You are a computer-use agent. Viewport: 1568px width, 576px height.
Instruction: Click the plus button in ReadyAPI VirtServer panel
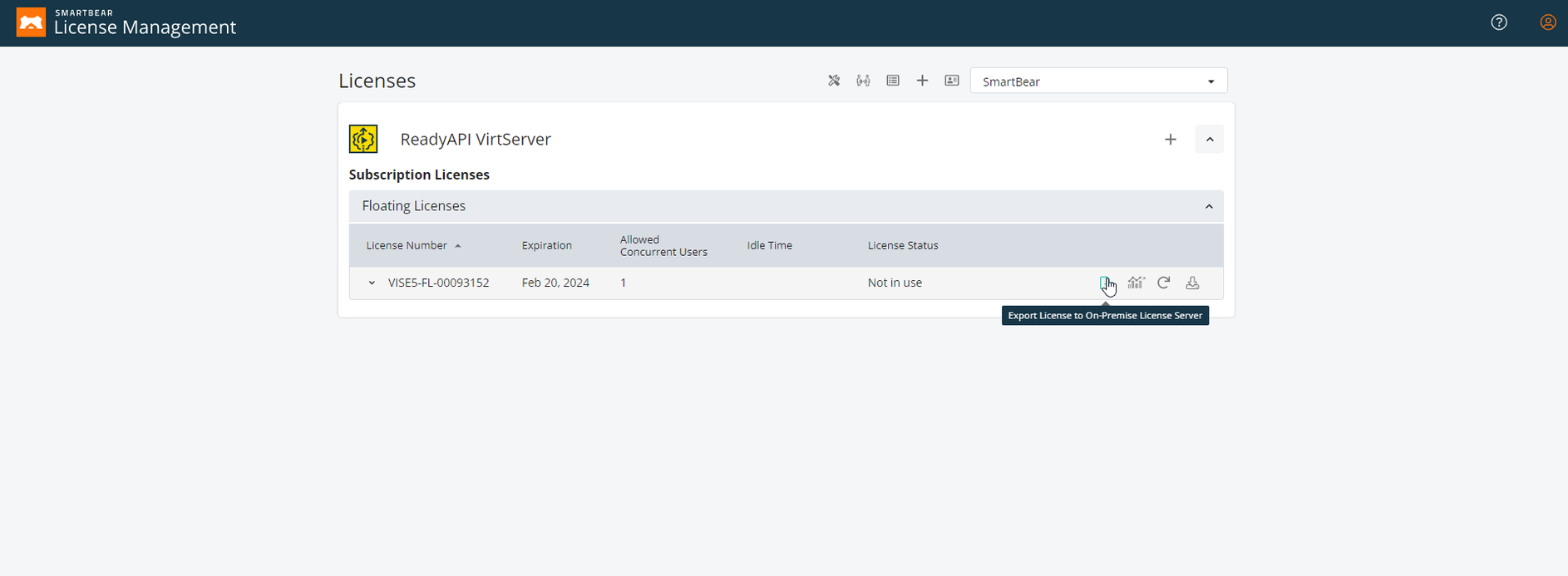[1171, 140]
